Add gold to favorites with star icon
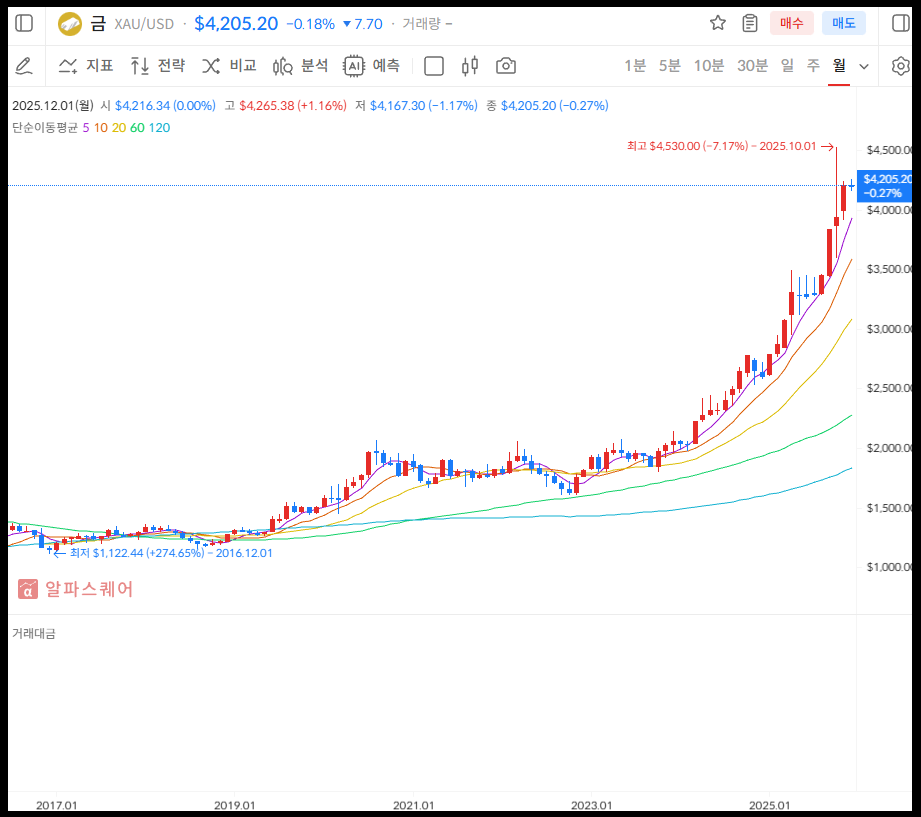Image resolution: width=921 pixels, height=817 pixels. pos(717,23)
